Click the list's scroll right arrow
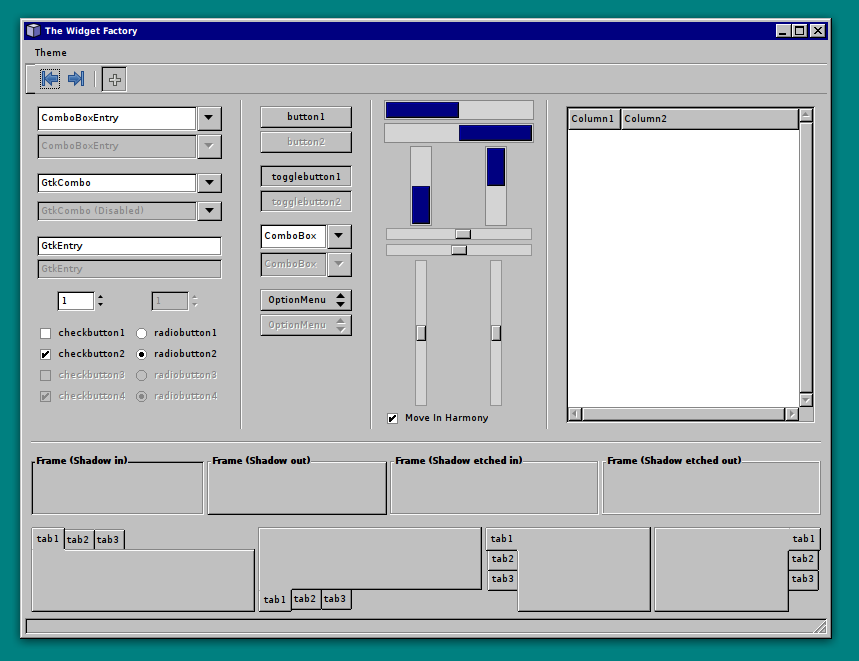 pos(792,414)
